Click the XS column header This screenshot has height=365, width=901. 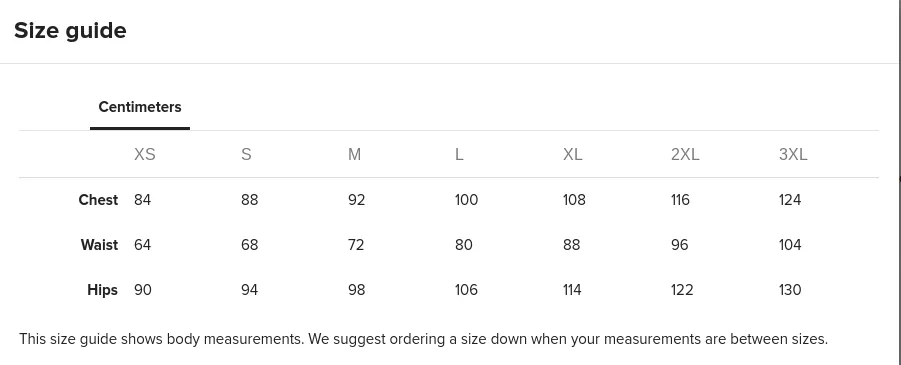[145, 155]
